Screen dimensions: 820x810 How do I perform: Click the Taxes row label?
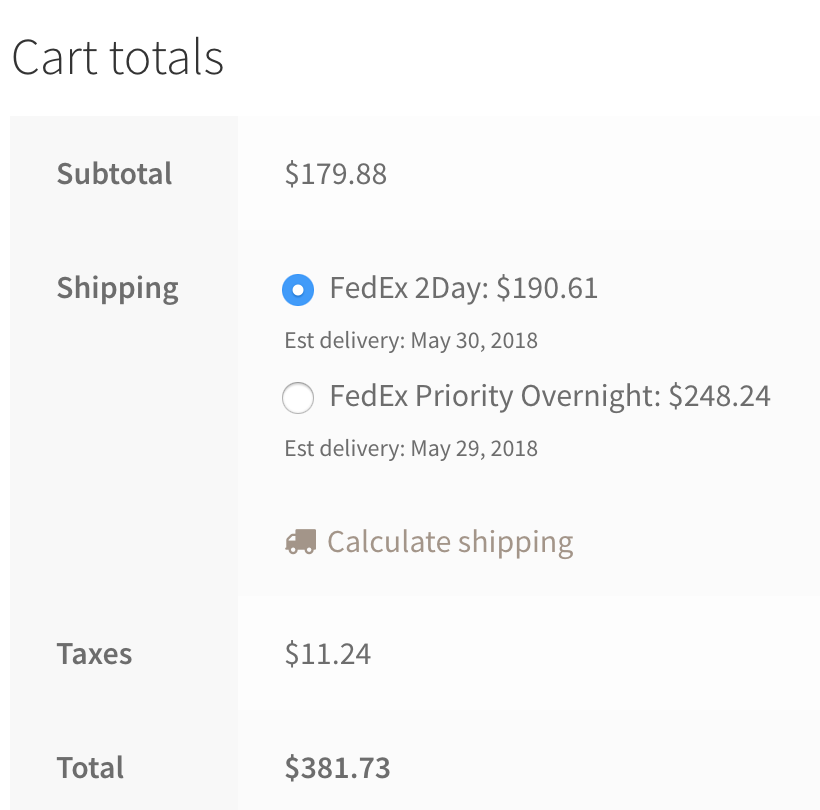(x=94, y=654)
